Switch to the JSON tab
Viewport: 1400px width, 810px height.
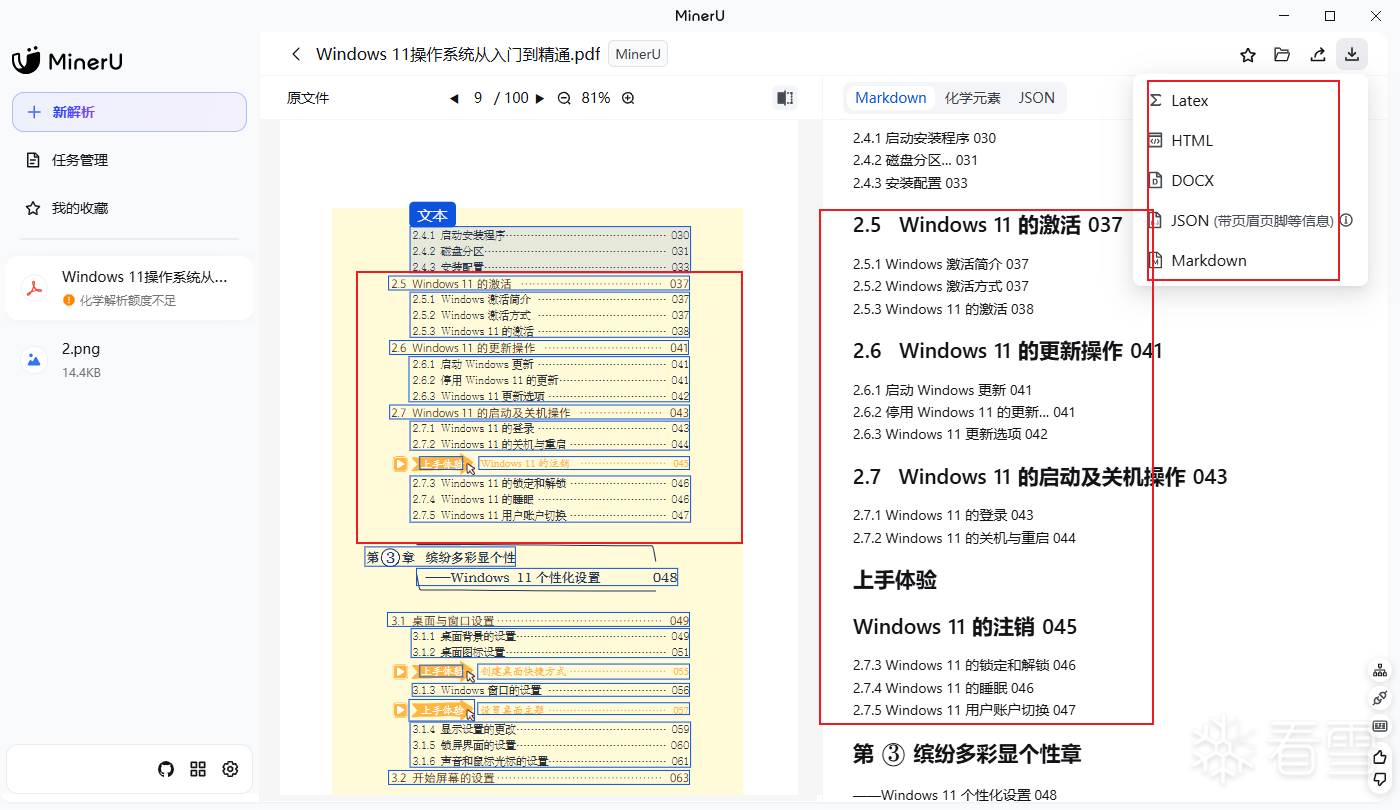click(x=1037, y=98)
